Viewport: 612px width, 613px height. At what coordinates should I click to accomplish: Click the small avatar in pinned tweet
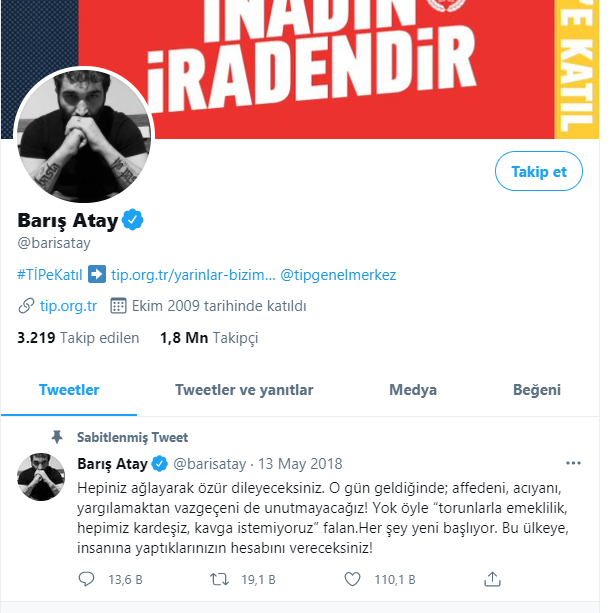41,477
